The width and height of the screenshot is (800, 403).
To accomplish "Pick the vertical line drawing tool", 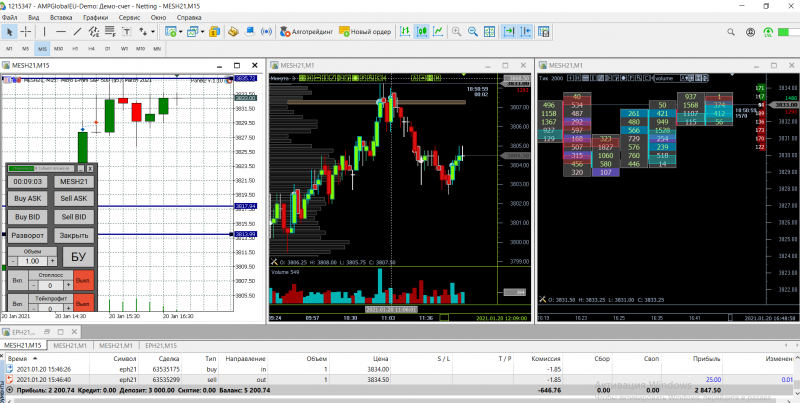I will pos(44,32).
